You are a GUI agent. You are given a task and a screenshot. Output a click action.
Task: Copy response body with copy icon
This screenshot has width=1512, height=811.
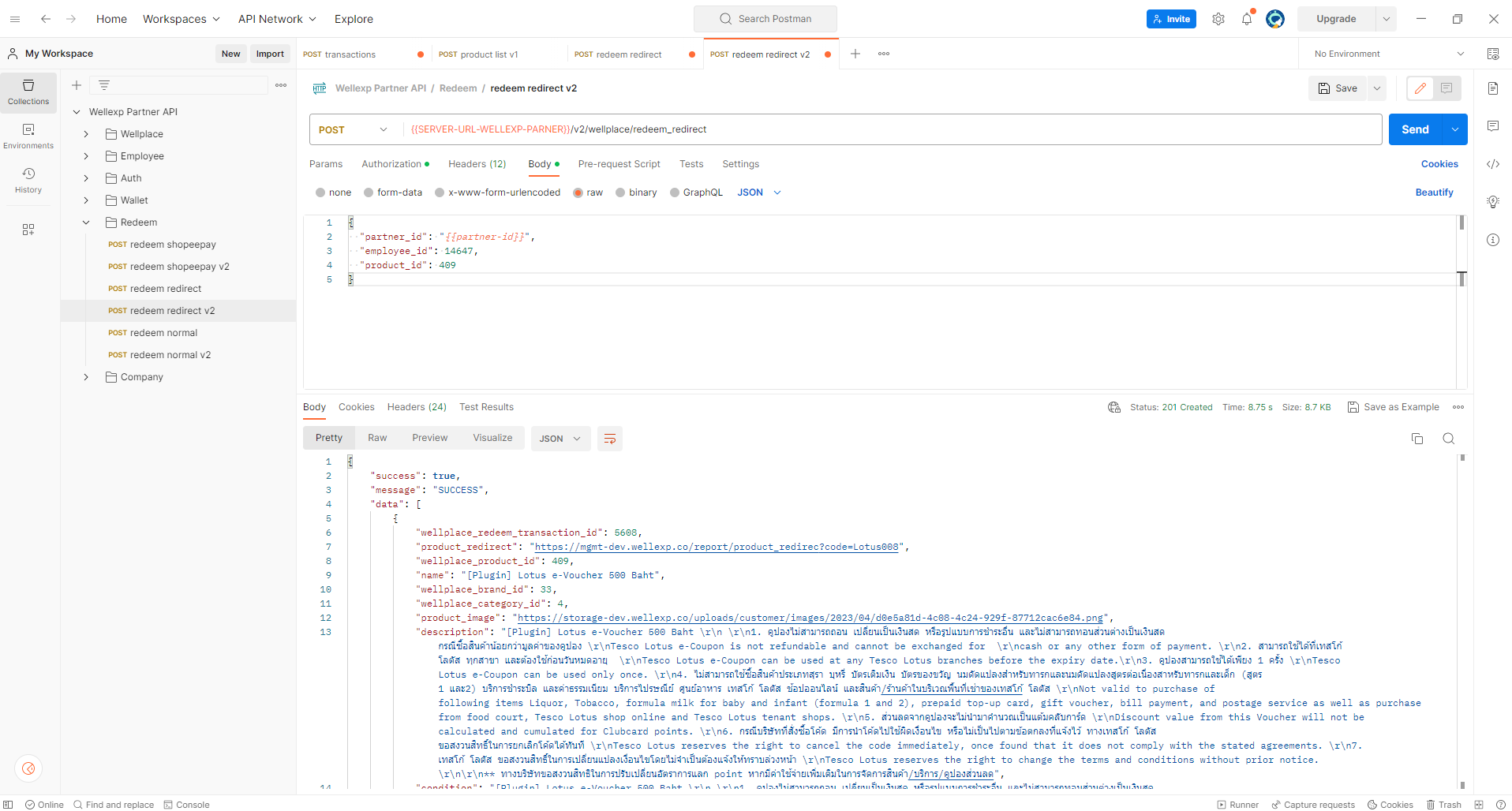1417,439
